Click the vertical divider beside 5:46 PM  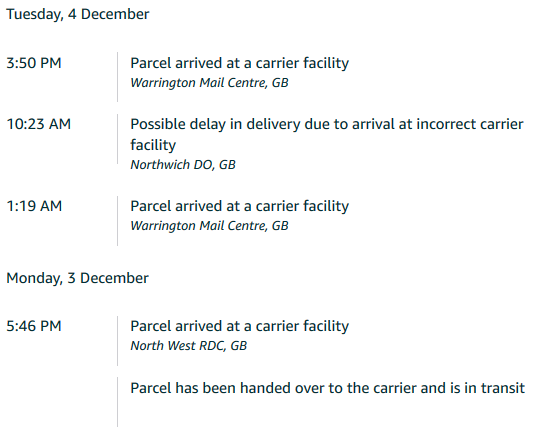[117, 341]
